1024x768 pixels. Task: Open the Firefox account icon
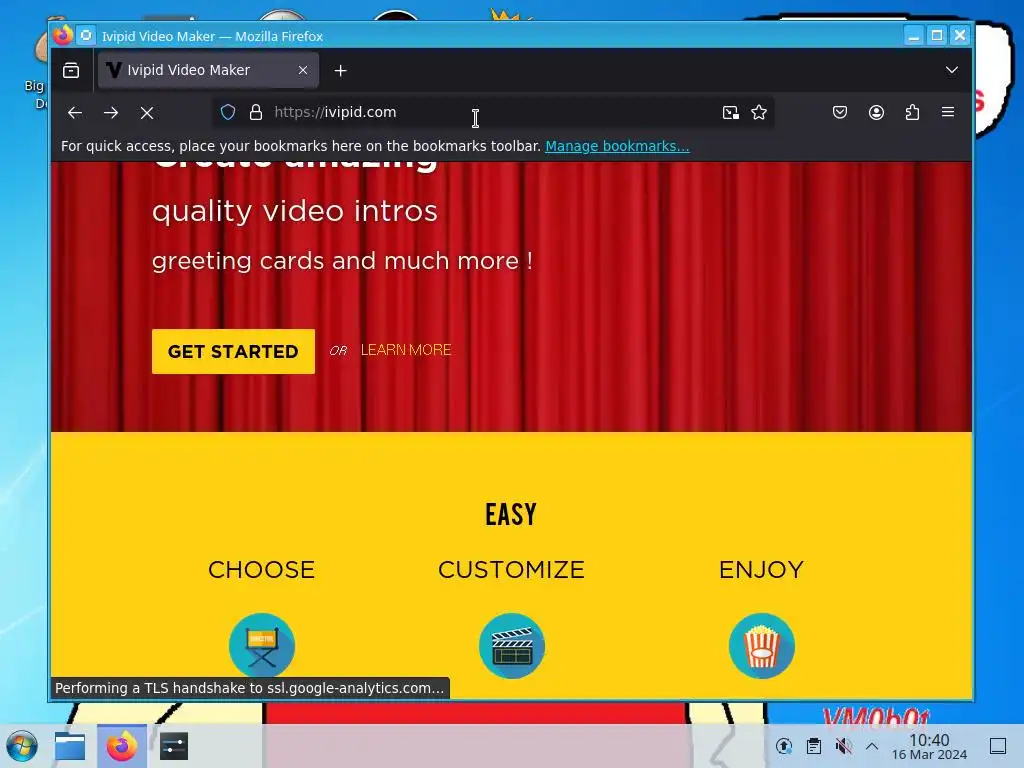tap(876, 112)
